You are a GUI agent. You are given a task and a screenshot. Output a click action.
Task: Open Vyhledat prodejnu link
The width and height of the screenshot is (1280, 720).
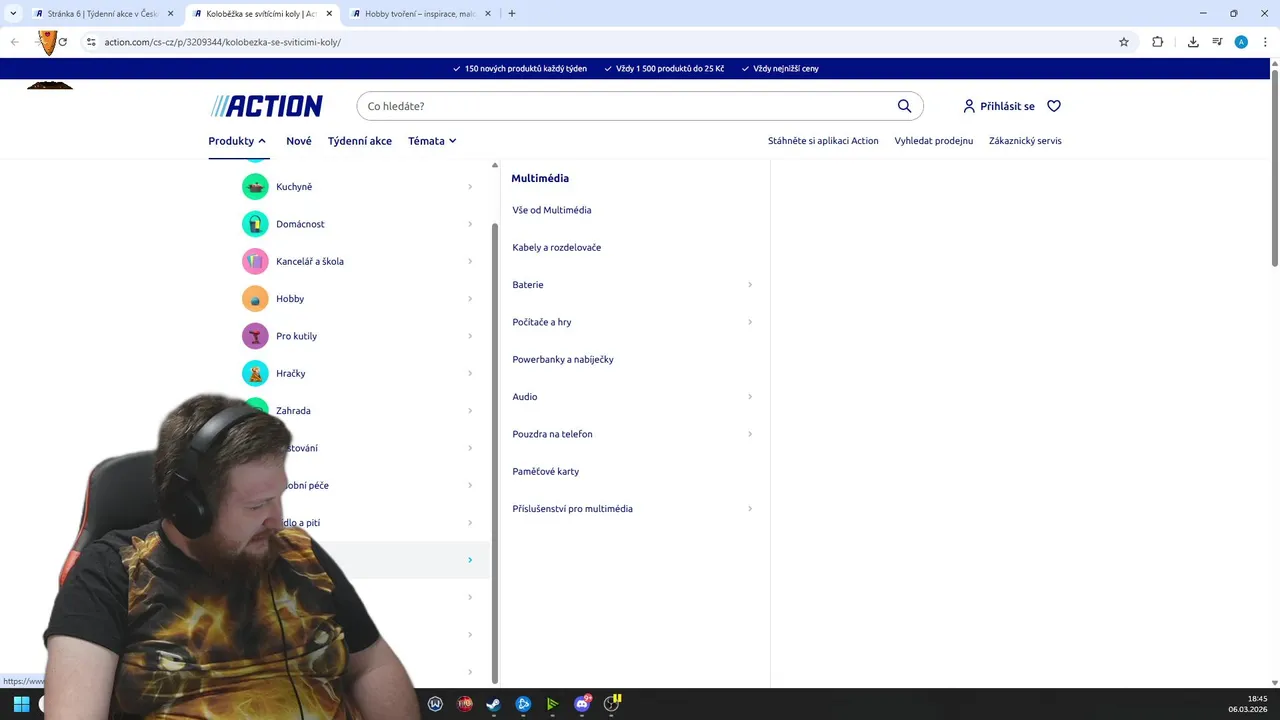pos(934,141)
